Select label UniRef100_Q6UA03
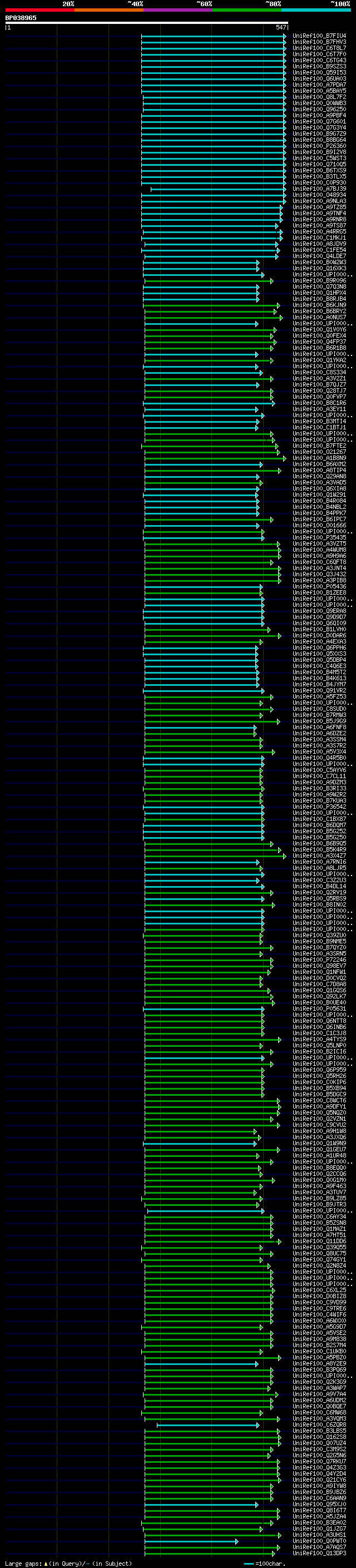The width and height of the screenshot is (356, 1568). coord(319,78)
